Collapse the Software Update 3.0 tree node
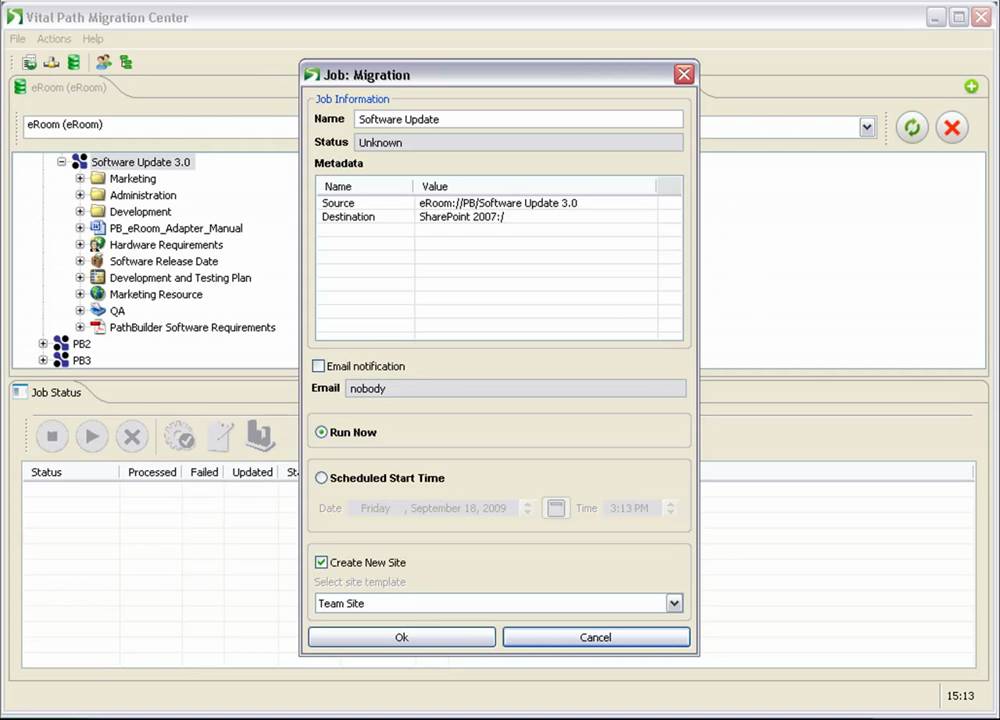1000x720 pixels. tap(61, 162)
